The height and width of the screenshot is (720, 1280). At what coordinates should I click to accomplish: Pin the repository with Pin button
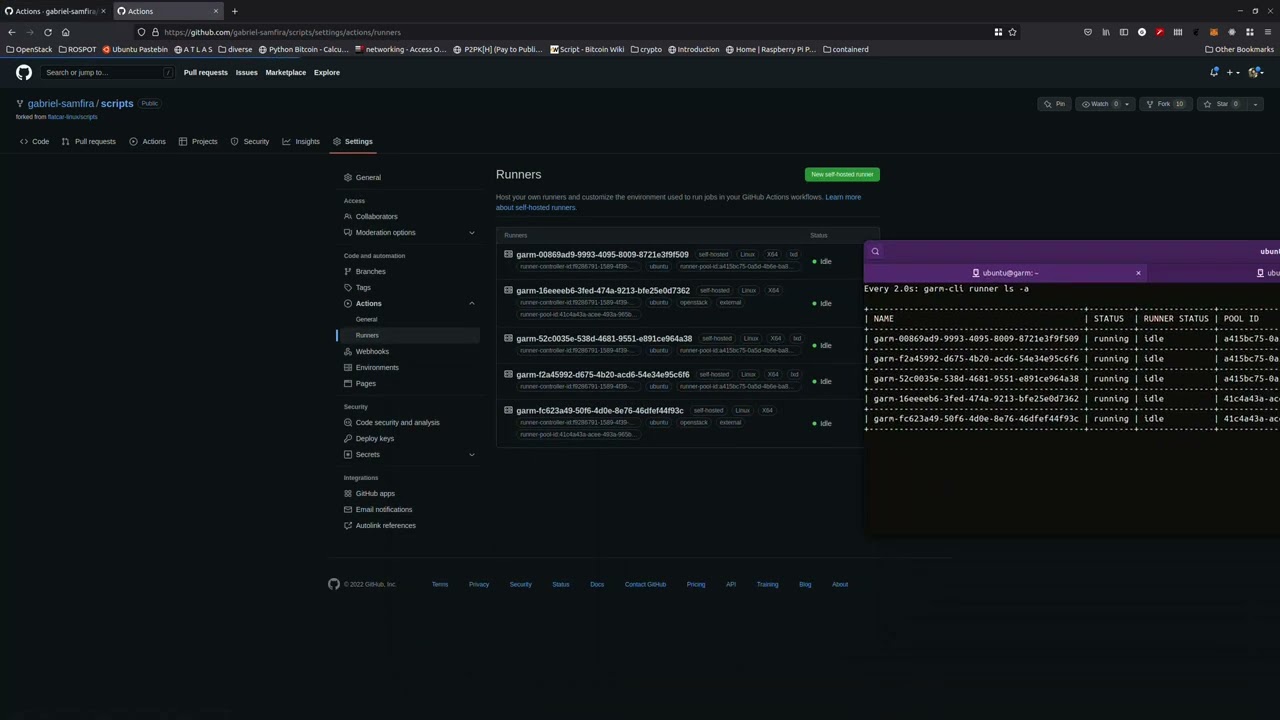1054,104
